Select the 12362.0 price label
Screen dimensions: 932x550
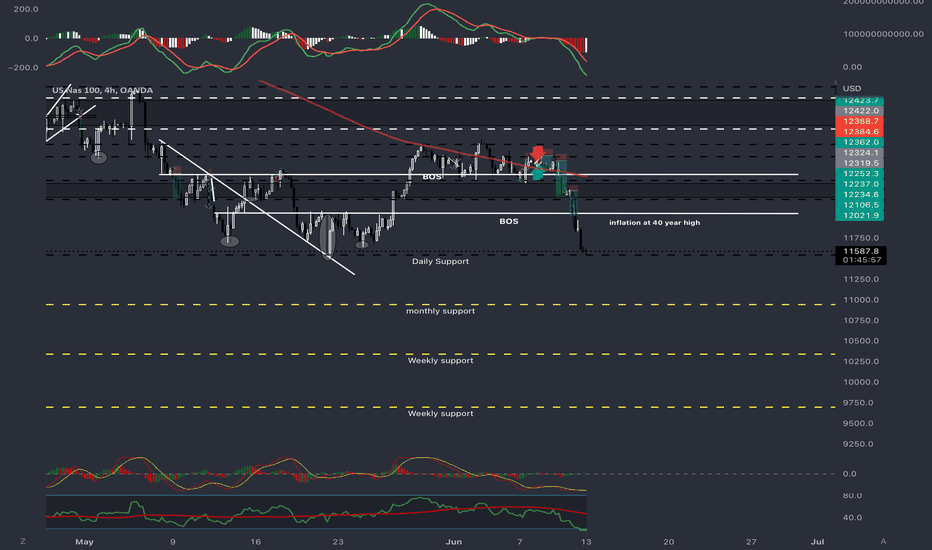859,142
